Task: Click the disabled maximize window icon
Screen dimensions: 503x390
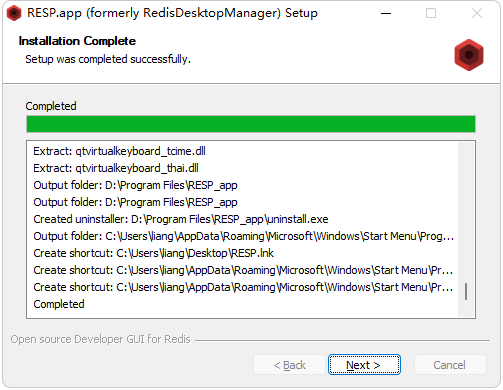Action: click(431, 13)
